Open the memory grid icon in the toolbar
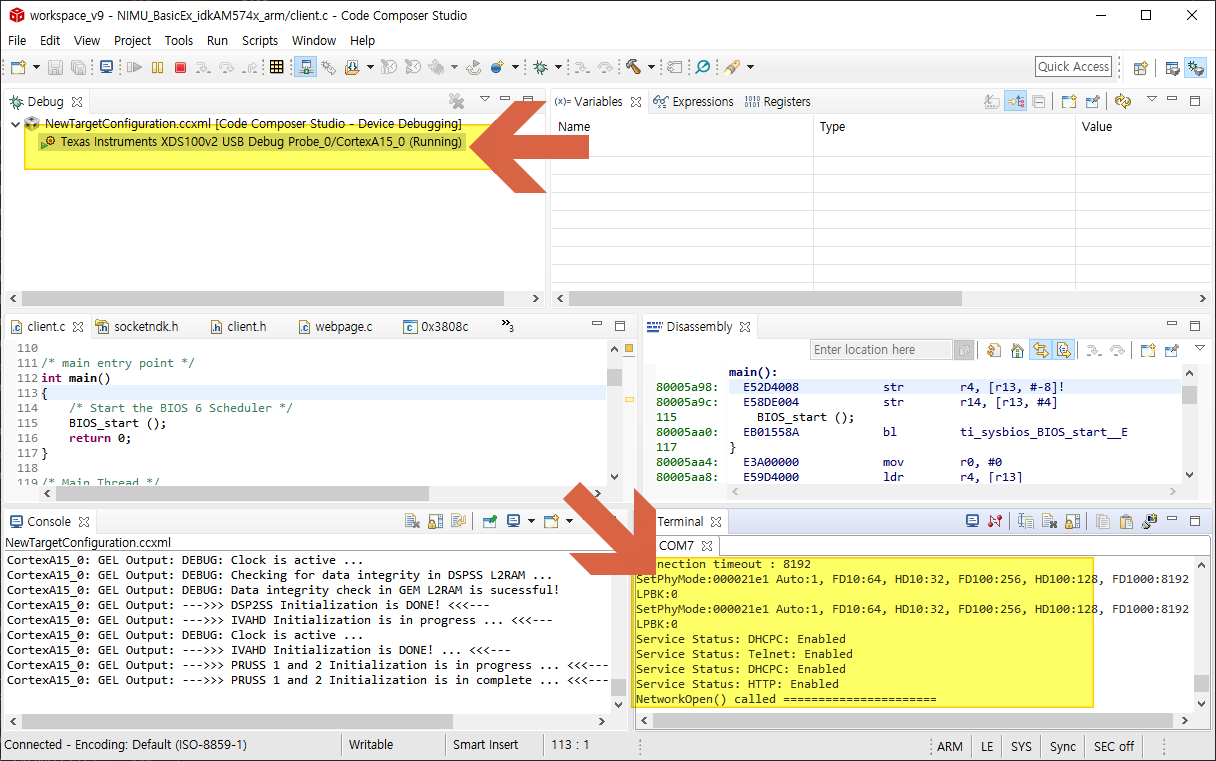 (277, 67)
